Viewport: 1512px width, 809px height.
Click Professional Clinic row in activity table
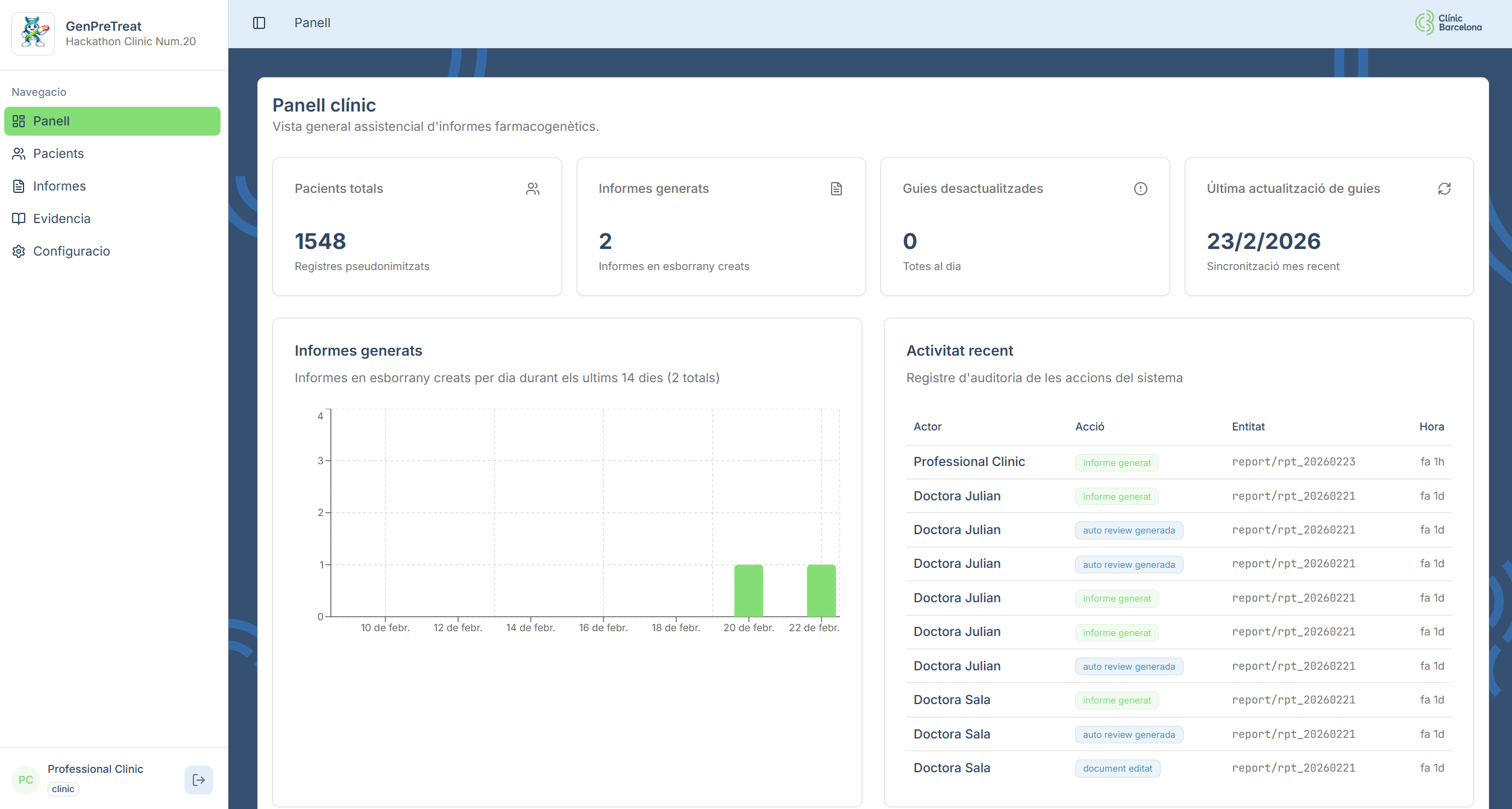click(969, 462)
